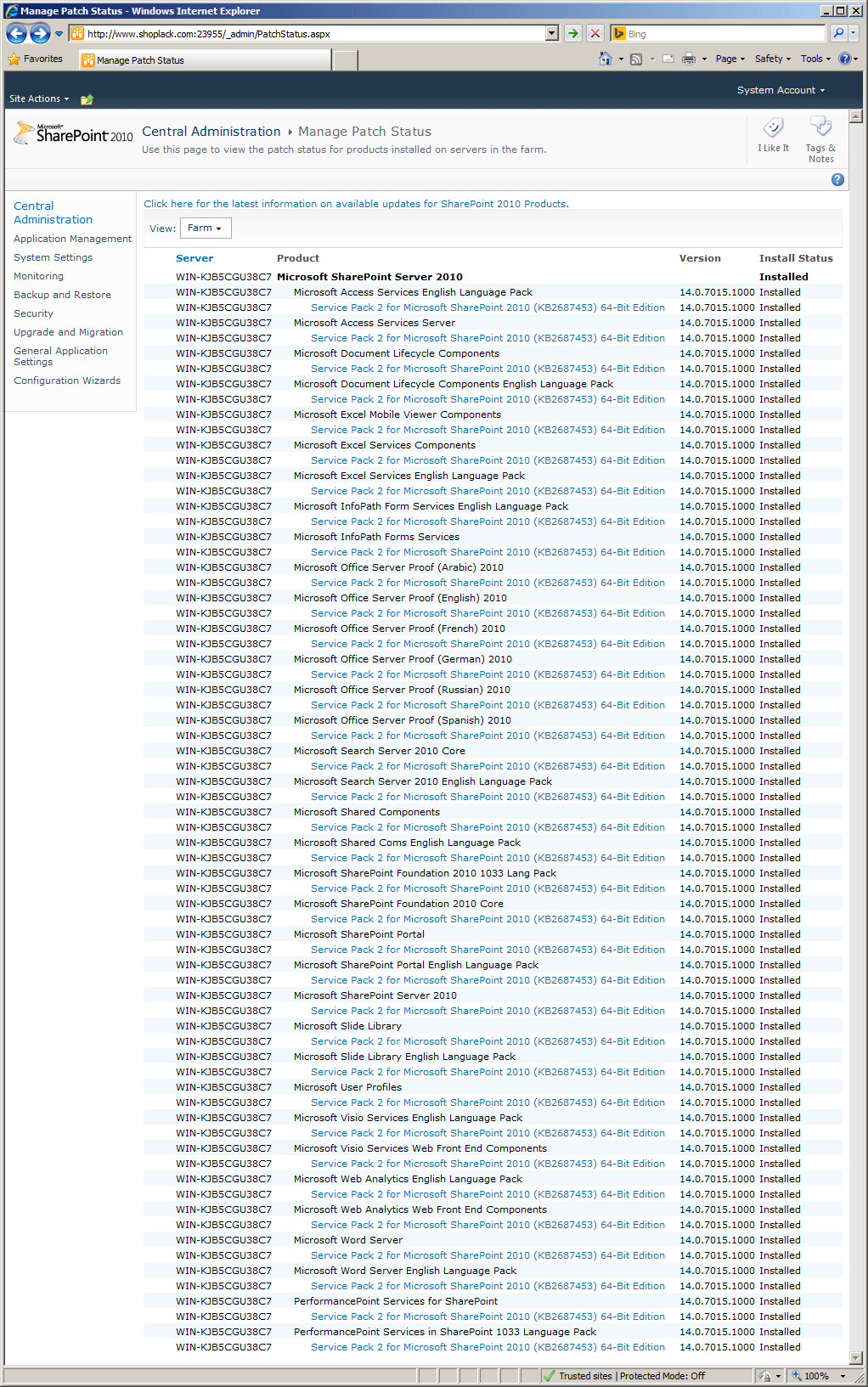
Task: Click the Print icon in command bar
Action: [689, 59]
